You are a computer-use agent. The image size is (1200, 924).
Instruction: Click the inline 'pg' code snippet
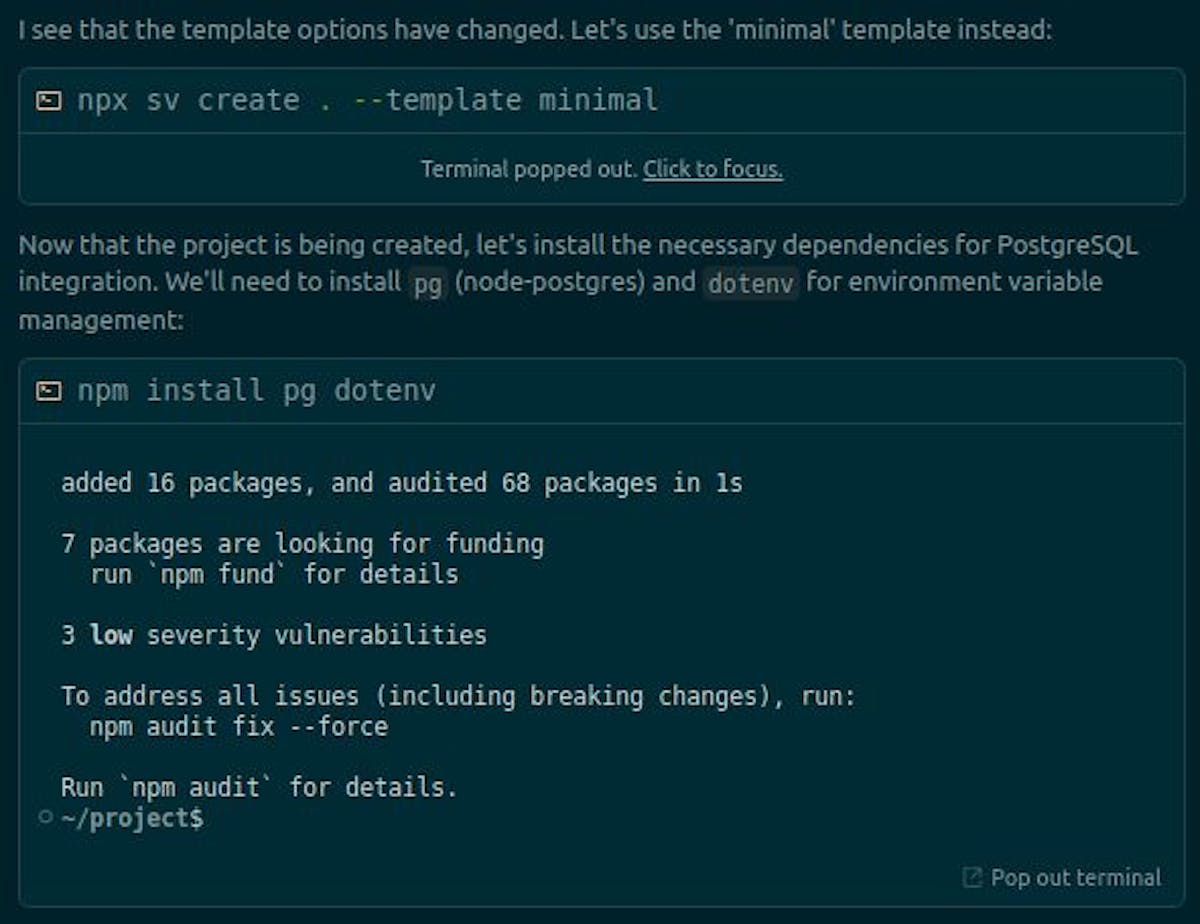coord(428,283)
